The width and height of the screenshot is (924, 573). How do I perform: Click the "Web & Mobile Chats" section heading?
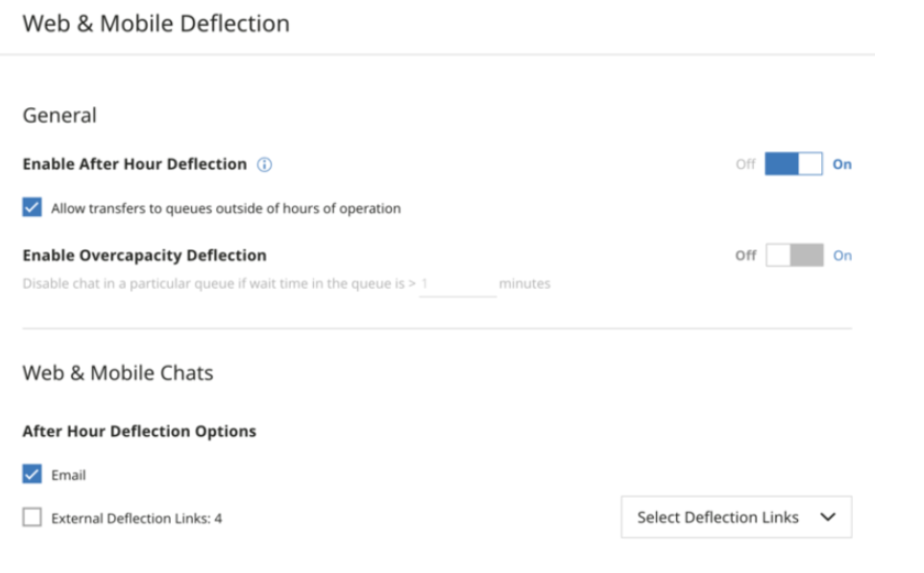click(x=118, y=373)
